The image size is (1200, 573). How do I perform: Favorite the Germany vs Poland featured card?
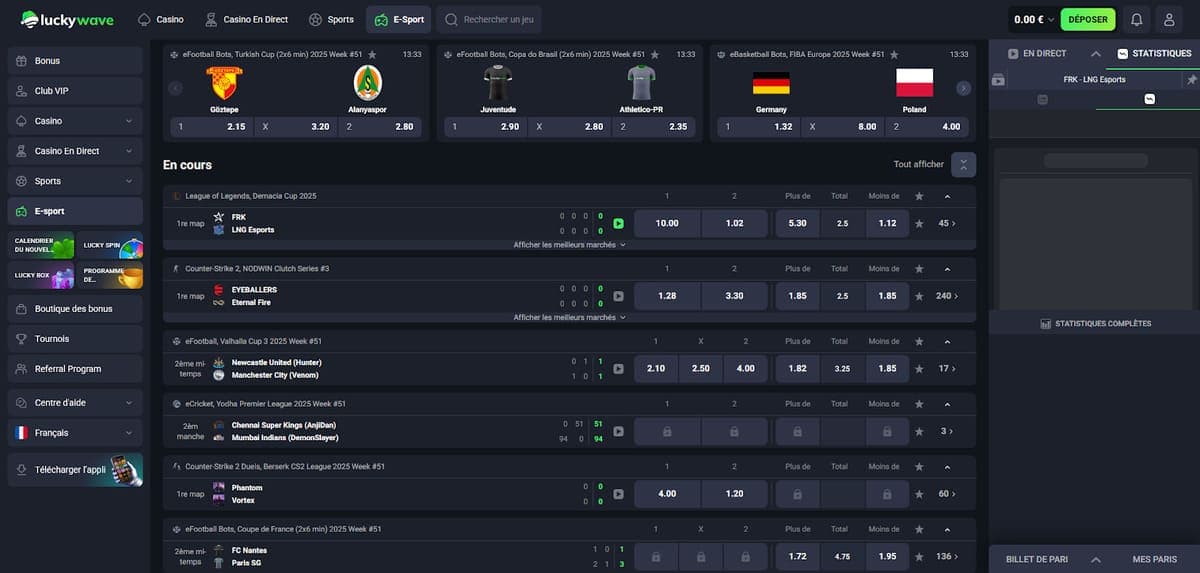tap(893, 54)
